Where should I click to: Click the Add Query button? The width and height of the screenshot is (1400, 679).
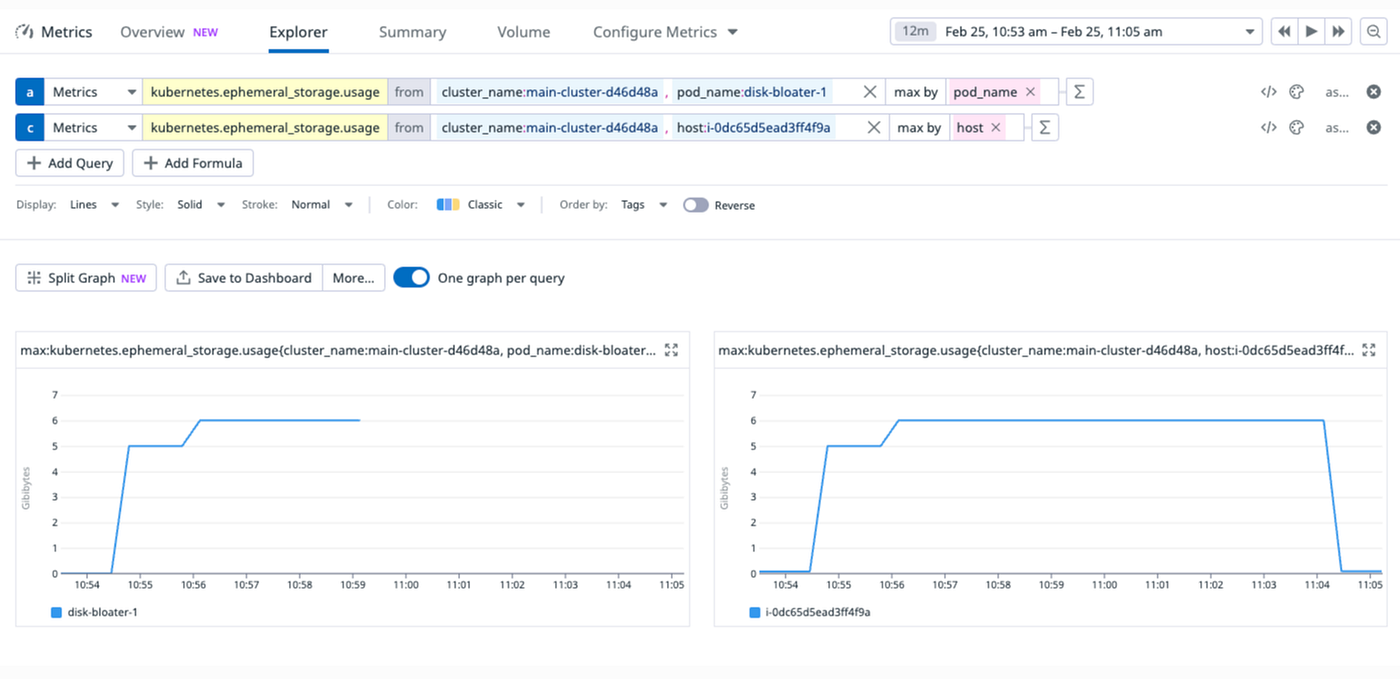(70, 163)
